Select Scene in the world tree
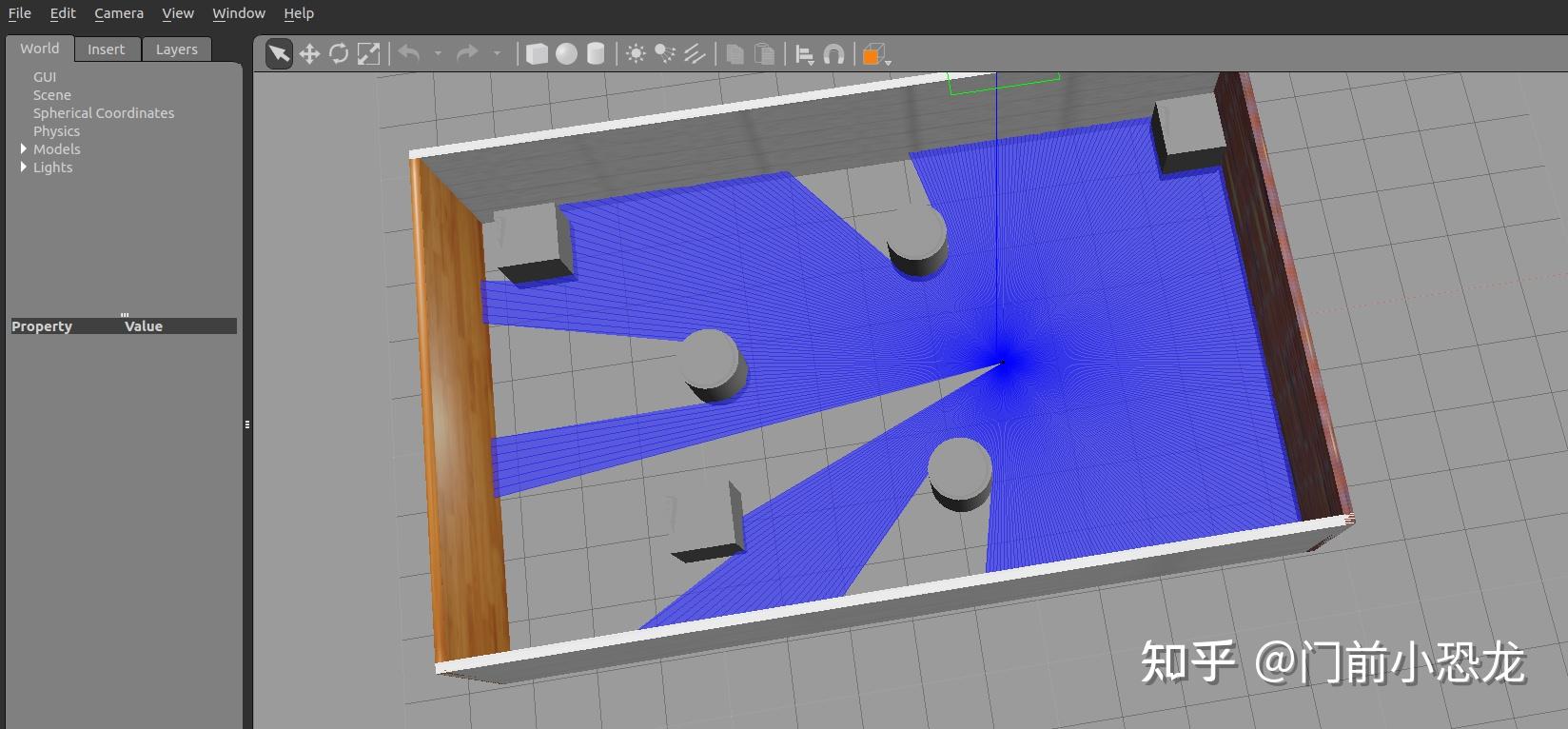Image resolution: width=1568 pixels, height=729 pixels. [x=52, y=95]
